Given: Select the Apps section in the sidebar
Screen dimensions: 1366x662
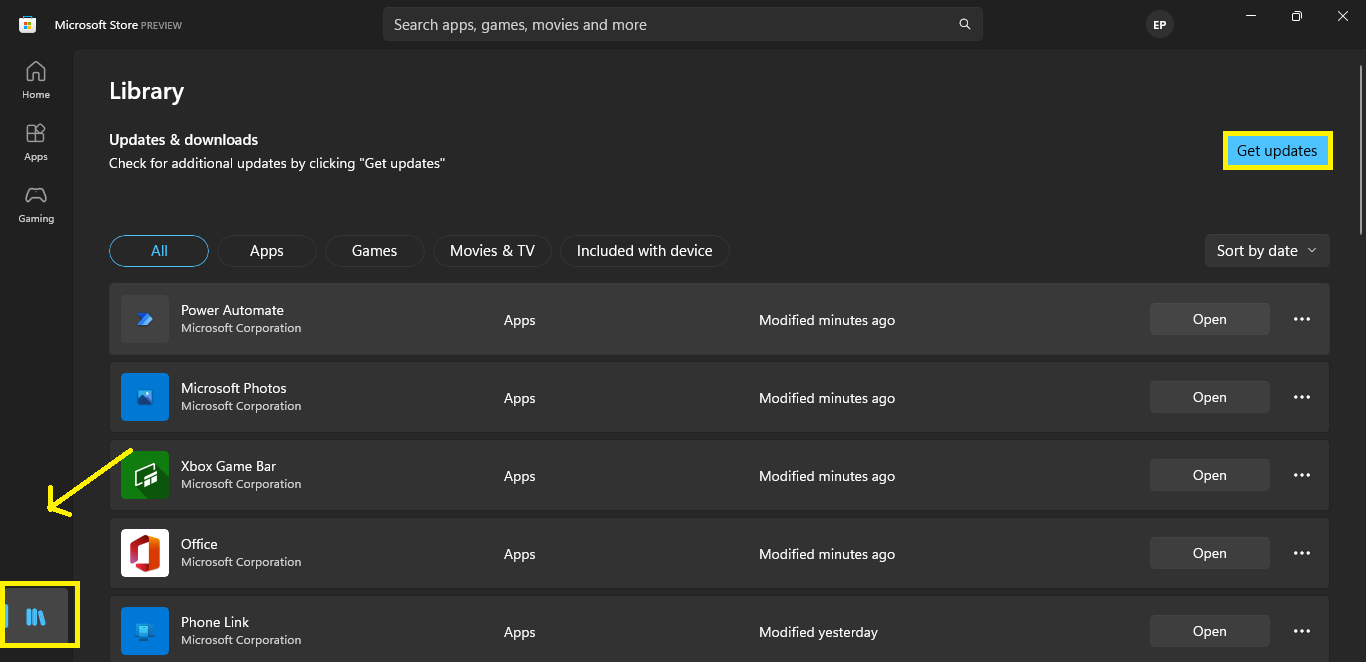Looking at the screenshot, I should click(35, 140).
